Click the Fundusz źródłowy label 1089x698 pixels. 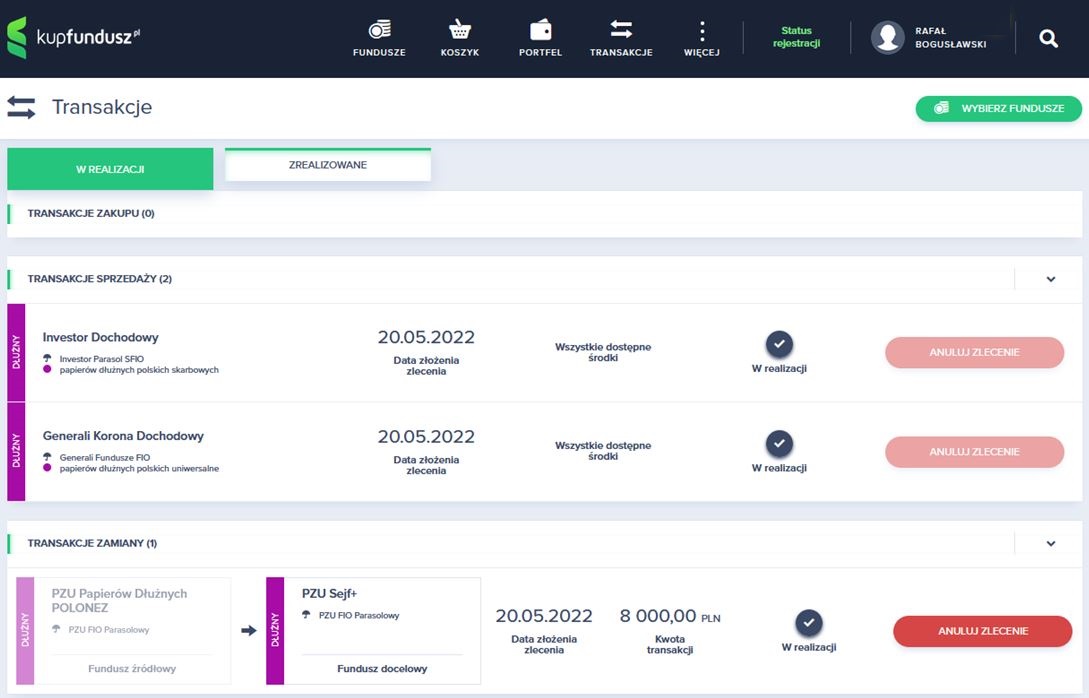click(x=132, y=669)
